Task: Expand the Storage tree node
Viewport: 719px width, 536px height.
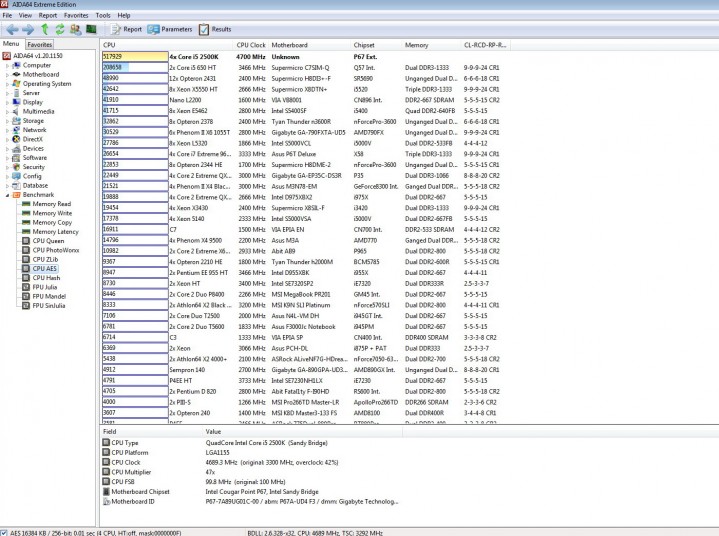Action: pos(7,121)
